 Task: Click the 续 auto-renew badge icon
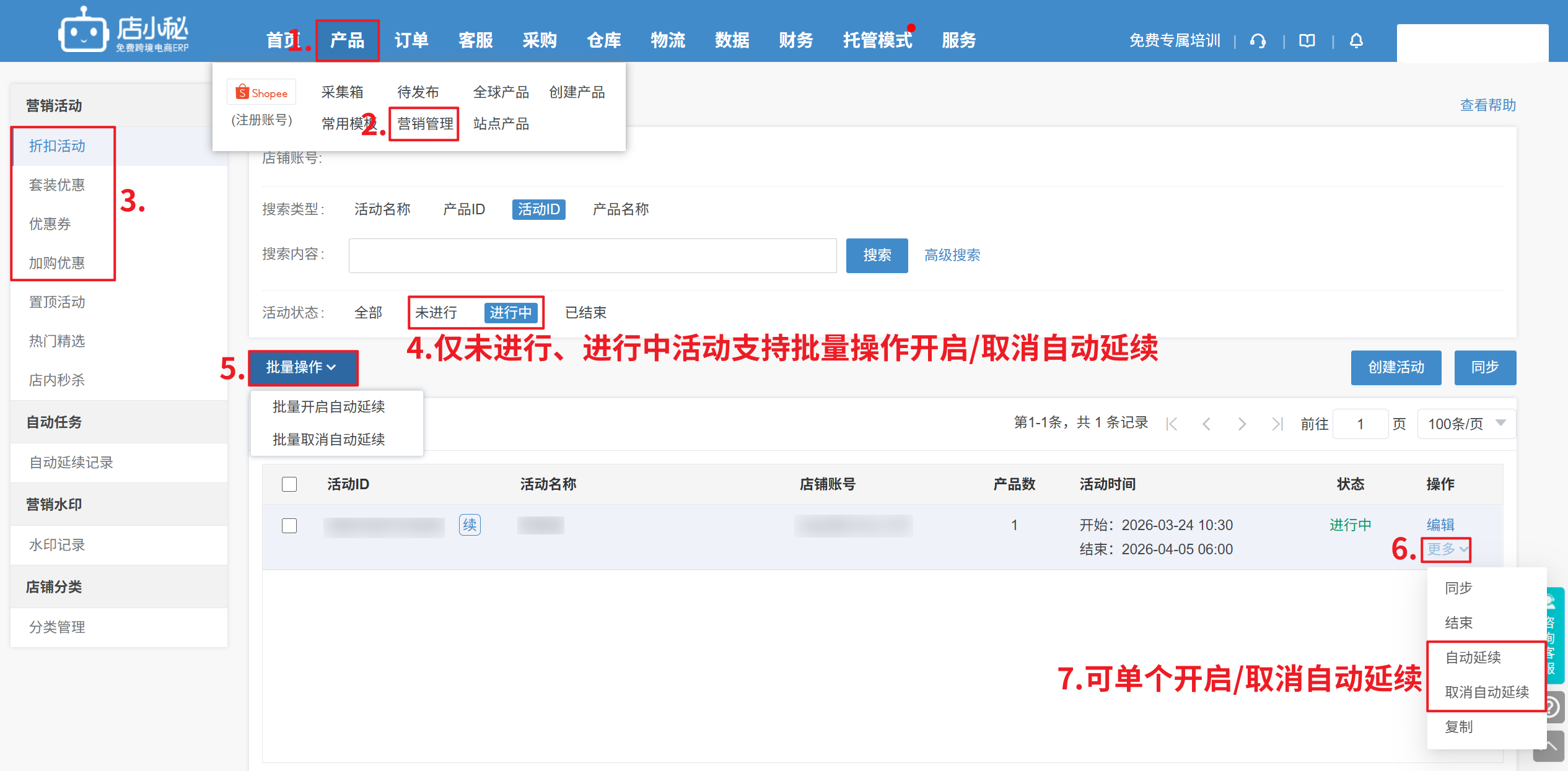470,525
